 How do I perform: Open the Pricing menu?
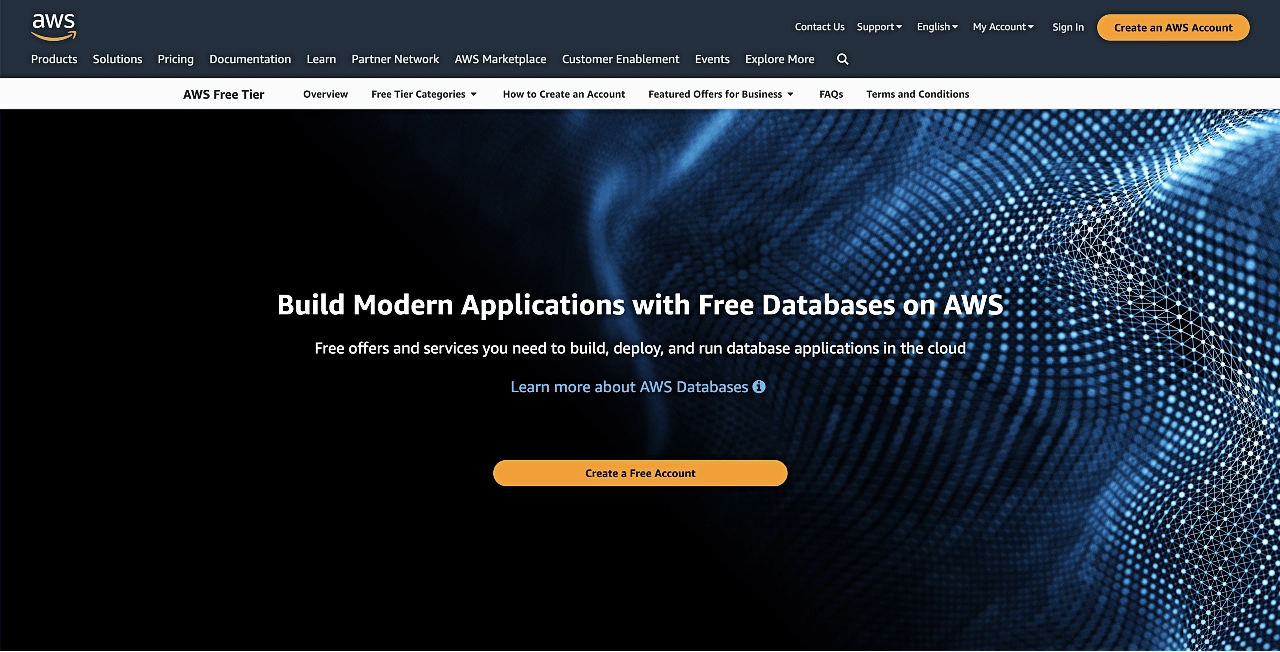pos(175,59)
